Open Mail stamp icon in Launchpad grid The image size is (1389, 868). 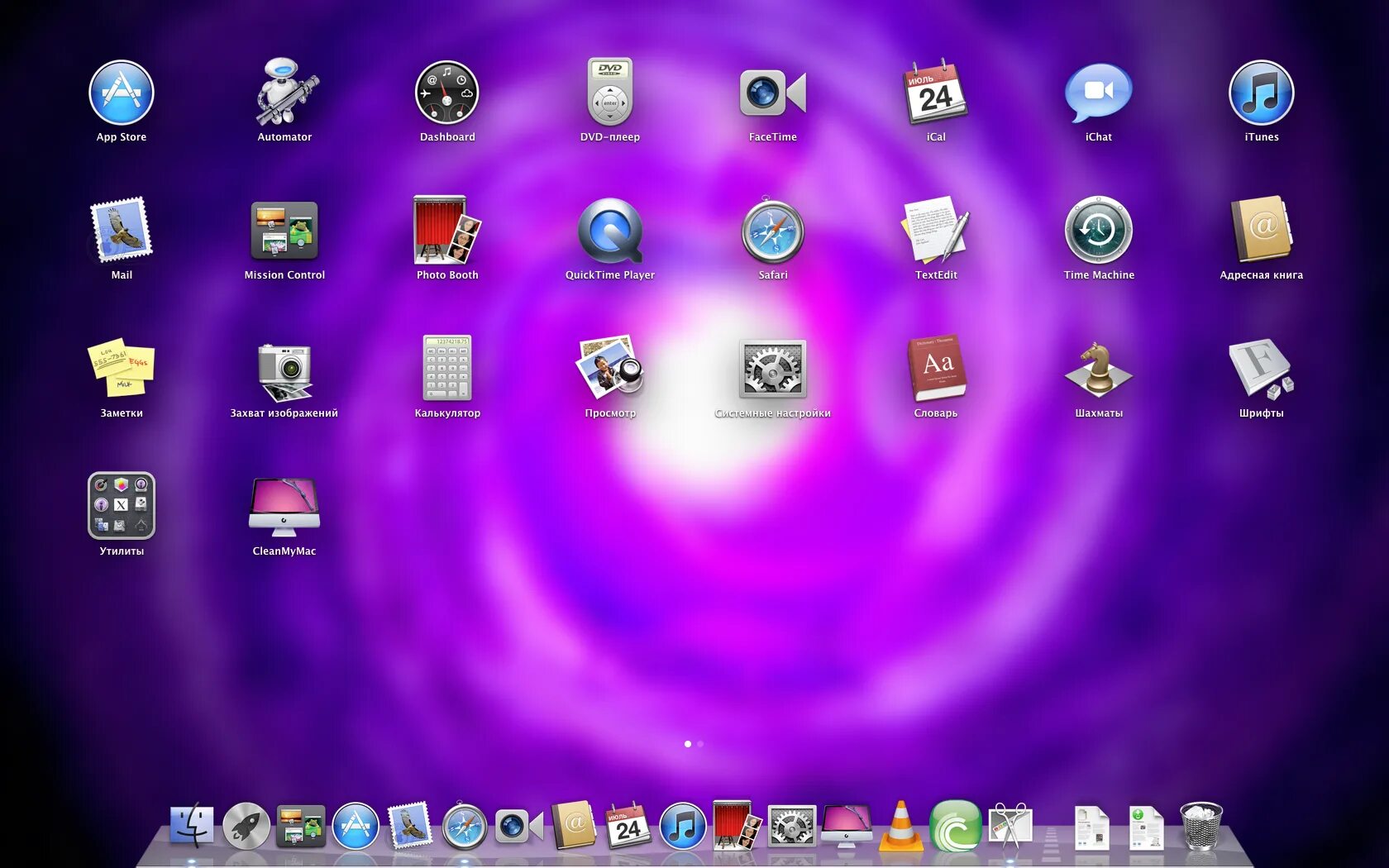(x=122, y=230)
